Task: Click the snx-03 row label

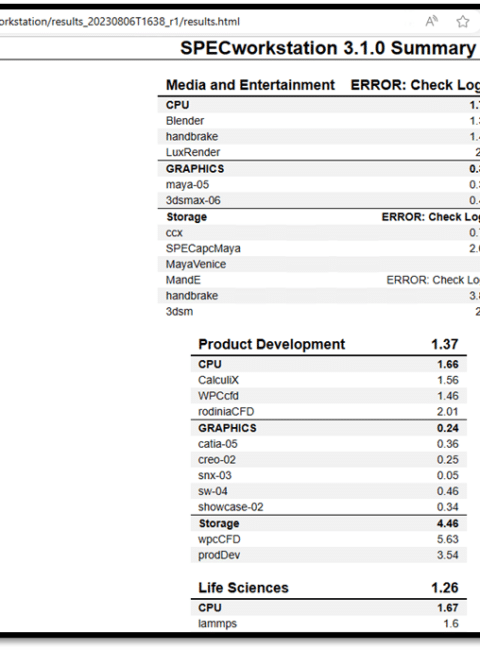Action: coord(215,475)
